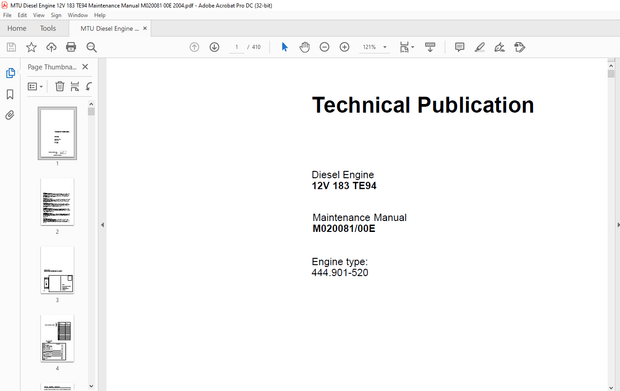Zoom out with the minus icon
Viewport: 620px width, 391px height.
pos(325,47)
